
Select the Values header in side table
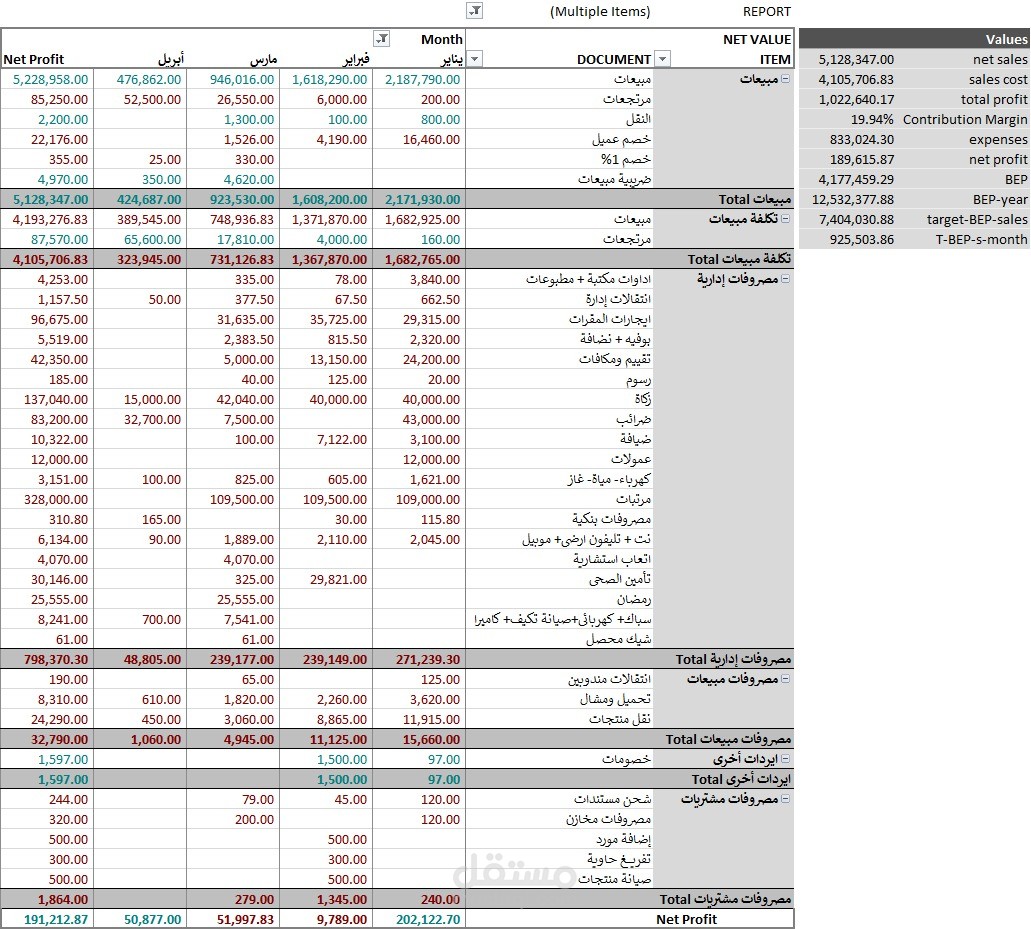pyautogui.click(x=1006, y=39)
